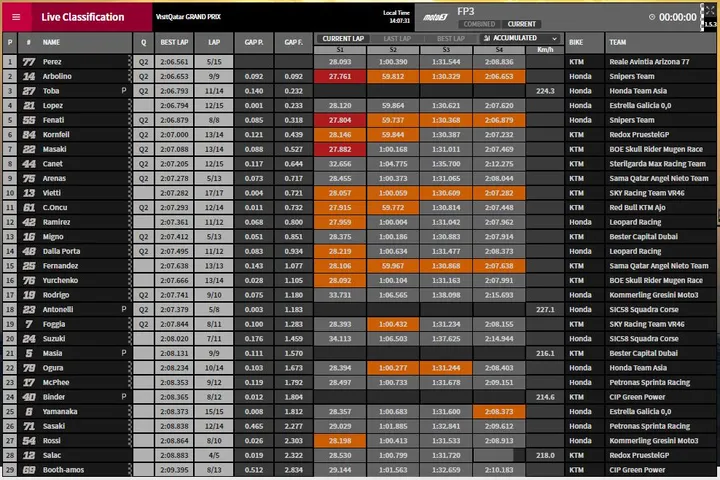Image resolution: width=720 pixels, height=480 pixels.
Task: Click the clock icon beside the 00:00:00 timer
Action: [x=652, y=17]
